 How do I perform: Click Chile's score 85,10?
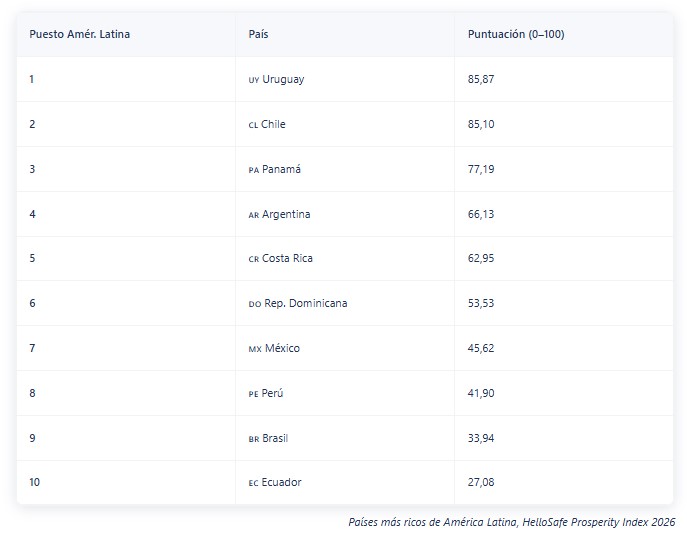[481, 124]
